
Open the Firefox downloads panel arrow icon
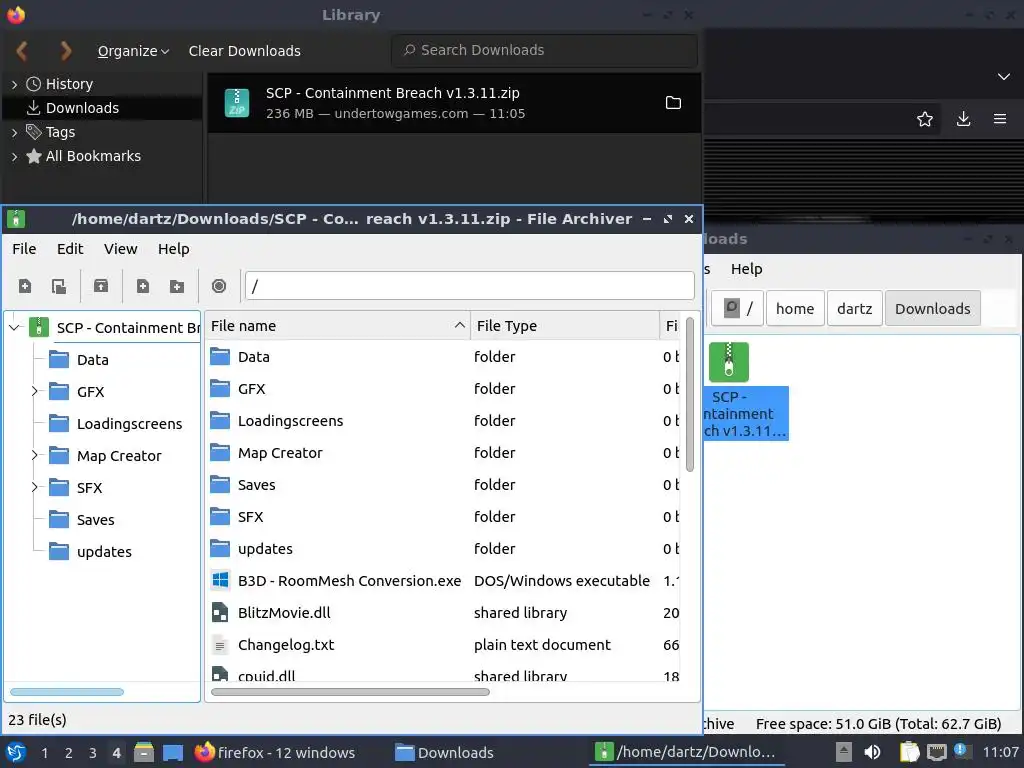(963, 119)
